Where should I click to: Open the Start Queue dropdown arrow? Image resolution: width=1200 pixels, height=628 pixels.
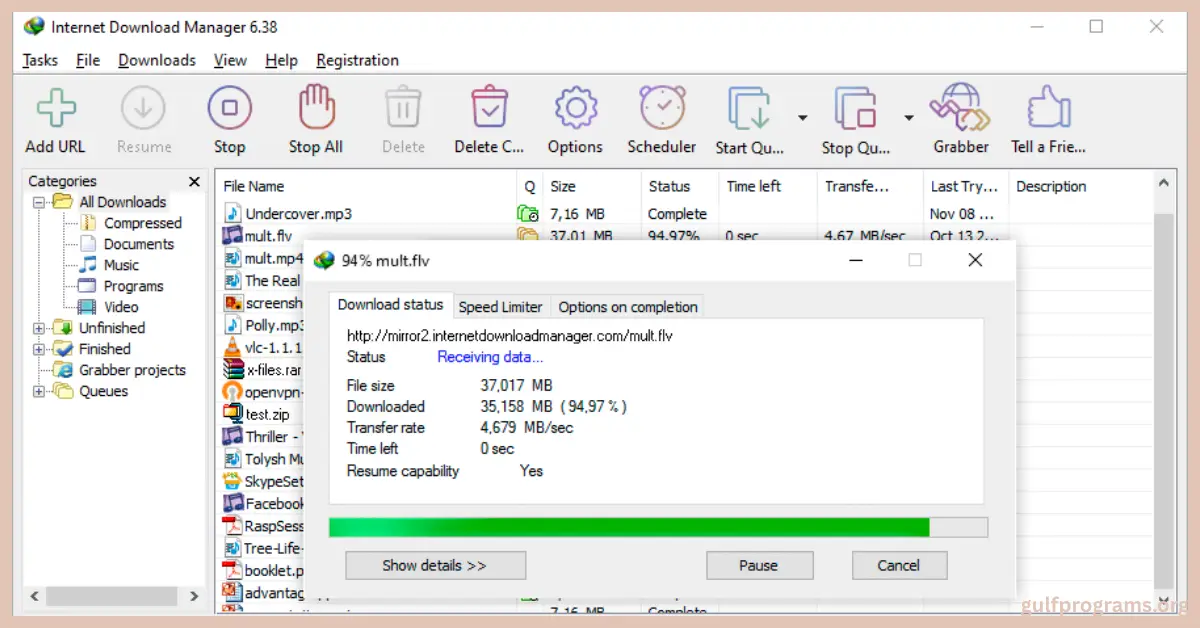coord(803,118)
